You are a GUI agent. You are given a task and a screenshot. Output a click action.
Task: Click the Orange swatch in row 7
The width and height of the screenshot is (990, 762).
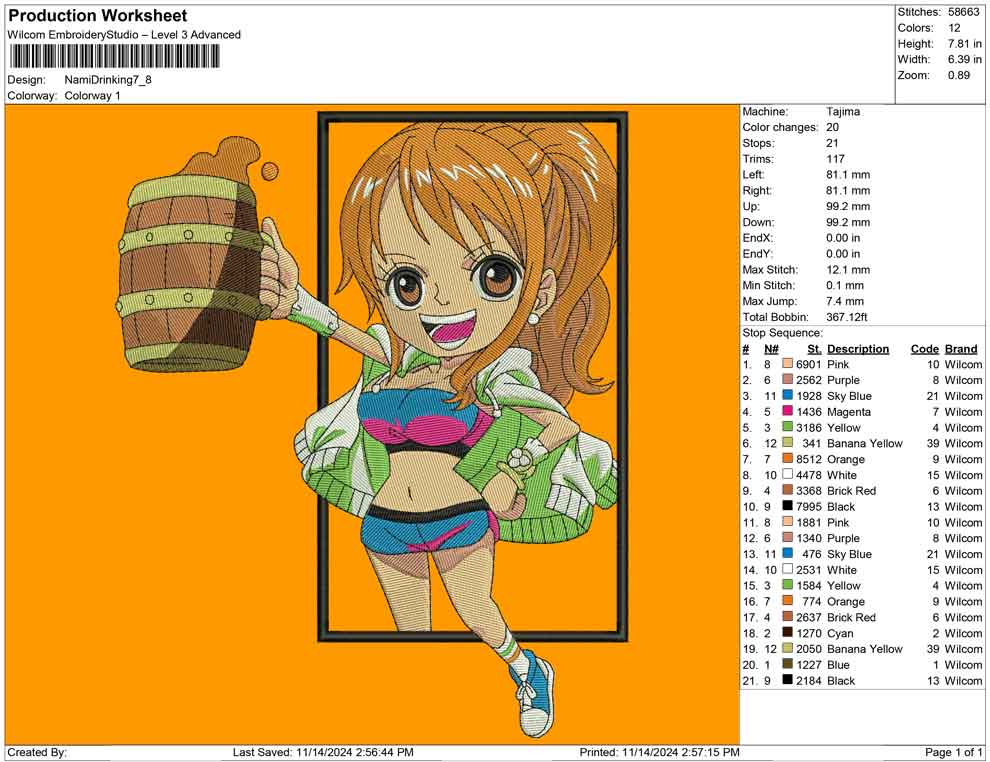click(x=787, y=459)
